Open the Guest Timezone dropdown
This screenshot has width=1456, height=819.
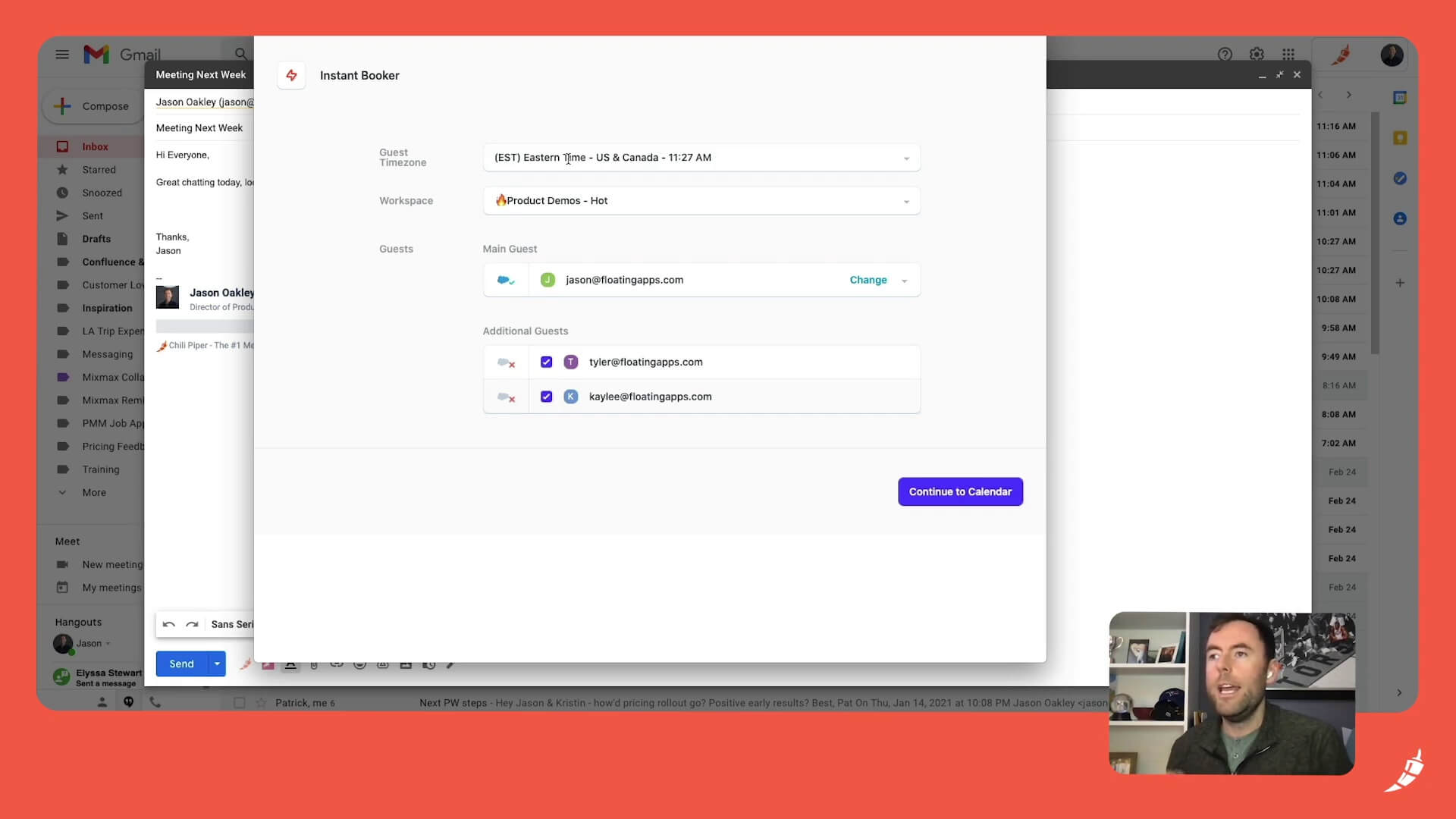pos(701,158)
